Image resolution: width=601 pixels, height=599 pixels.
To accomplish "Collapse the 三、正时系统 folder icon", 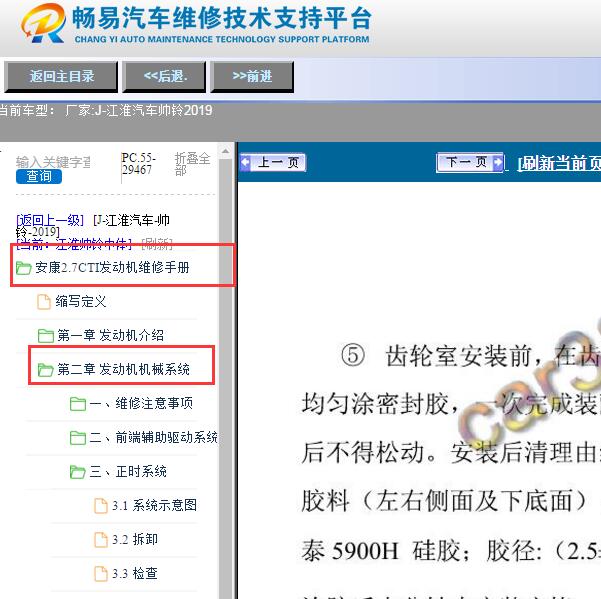I will [x=78, y=472].
